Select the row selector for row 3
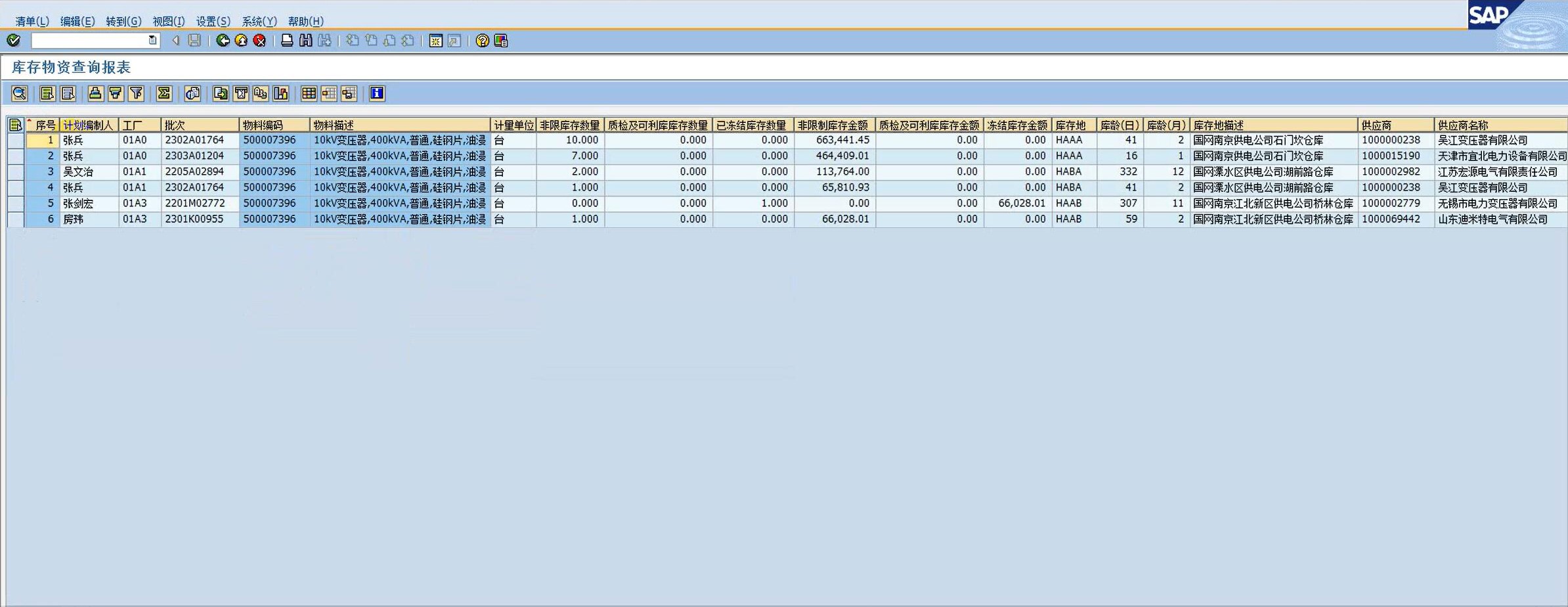Viewport: 1568px width, 607px height. (16, 172)
